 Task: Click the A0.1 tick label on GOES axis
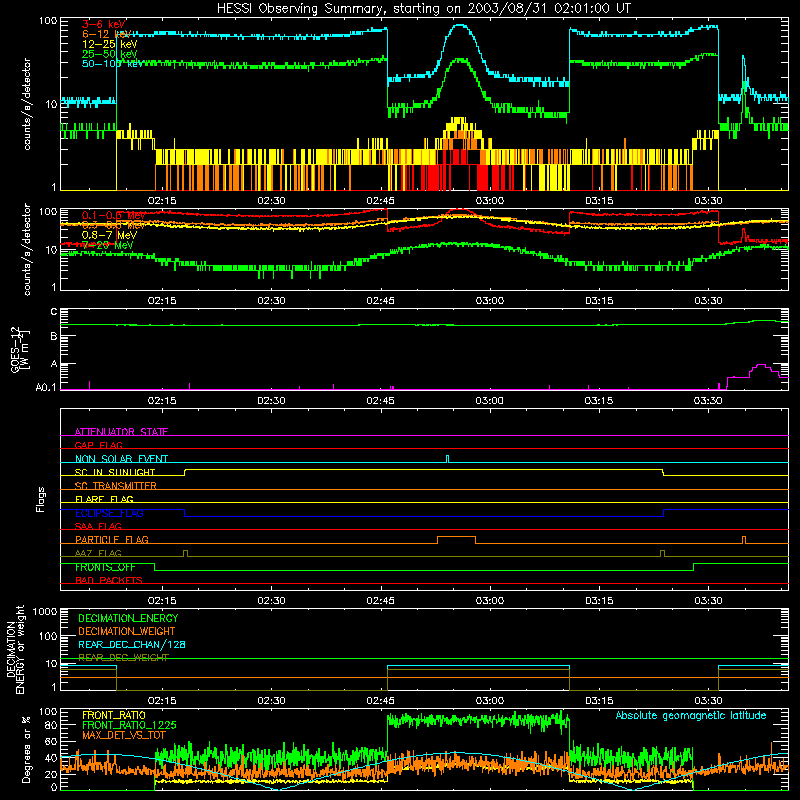46,387
